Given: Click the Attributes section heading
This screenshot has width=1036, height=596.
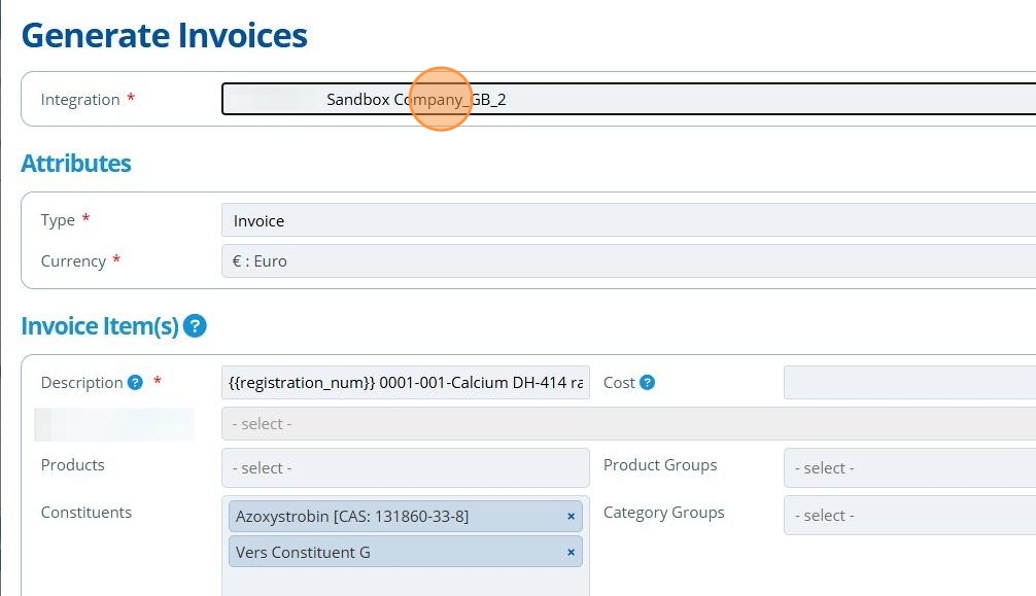Looking at the screenshot, I should point(76,164).
